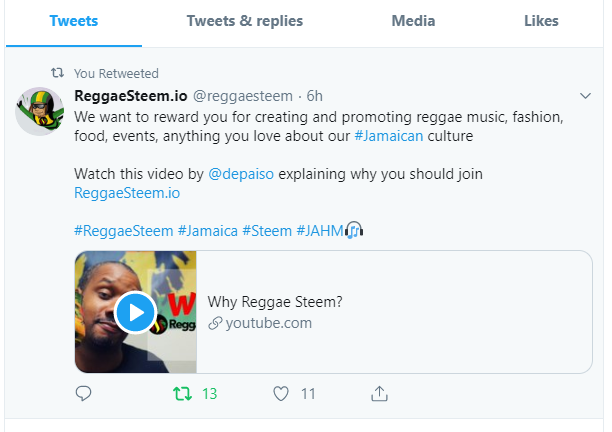Image resolution: width=612 pixels, height=432 pixels.
Task: Open the #ReggaeSteem hashtag
Action: (x=123, y=231)
